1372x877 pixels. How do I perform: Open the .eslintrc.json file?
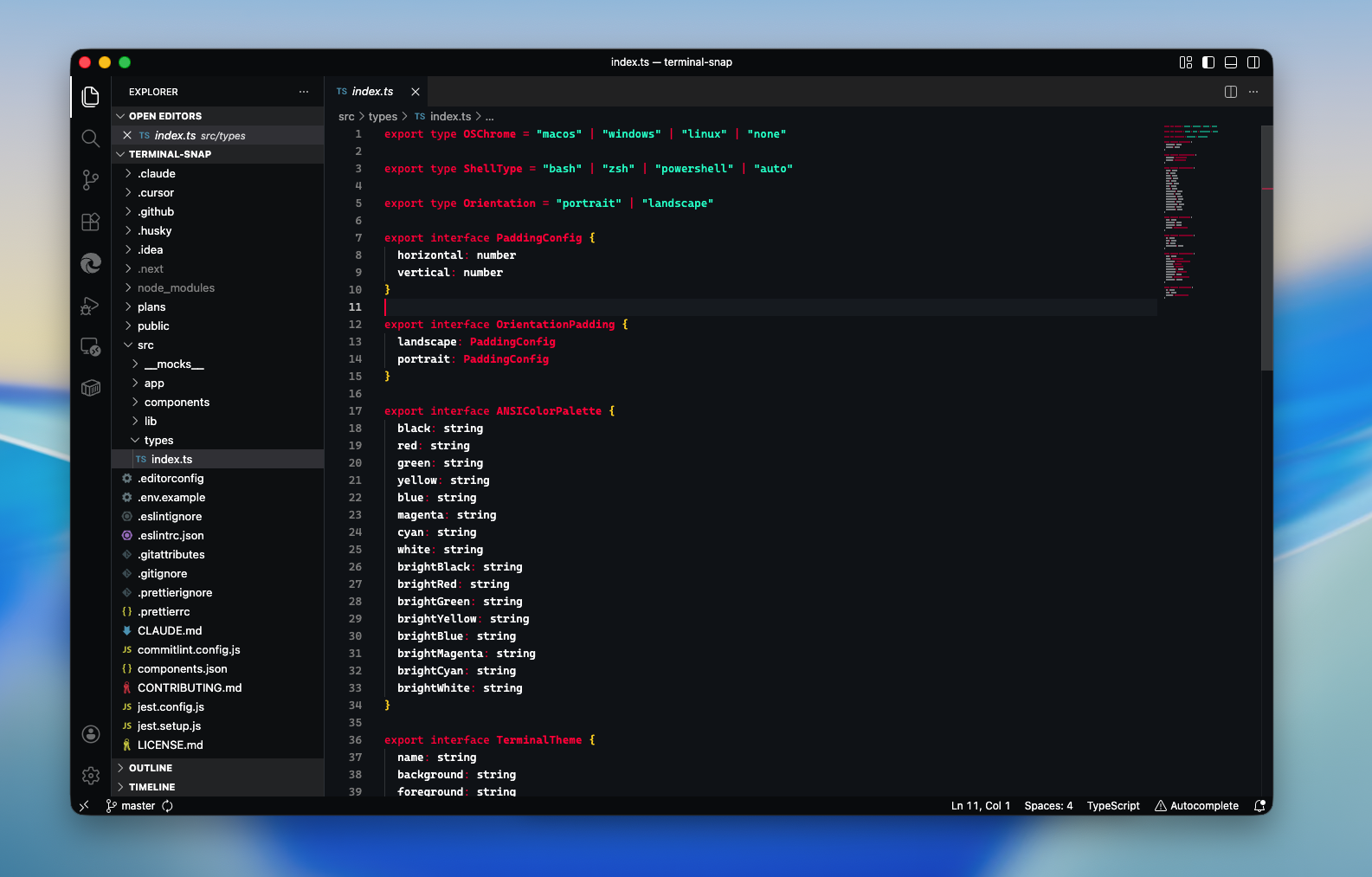click(218, 536)
